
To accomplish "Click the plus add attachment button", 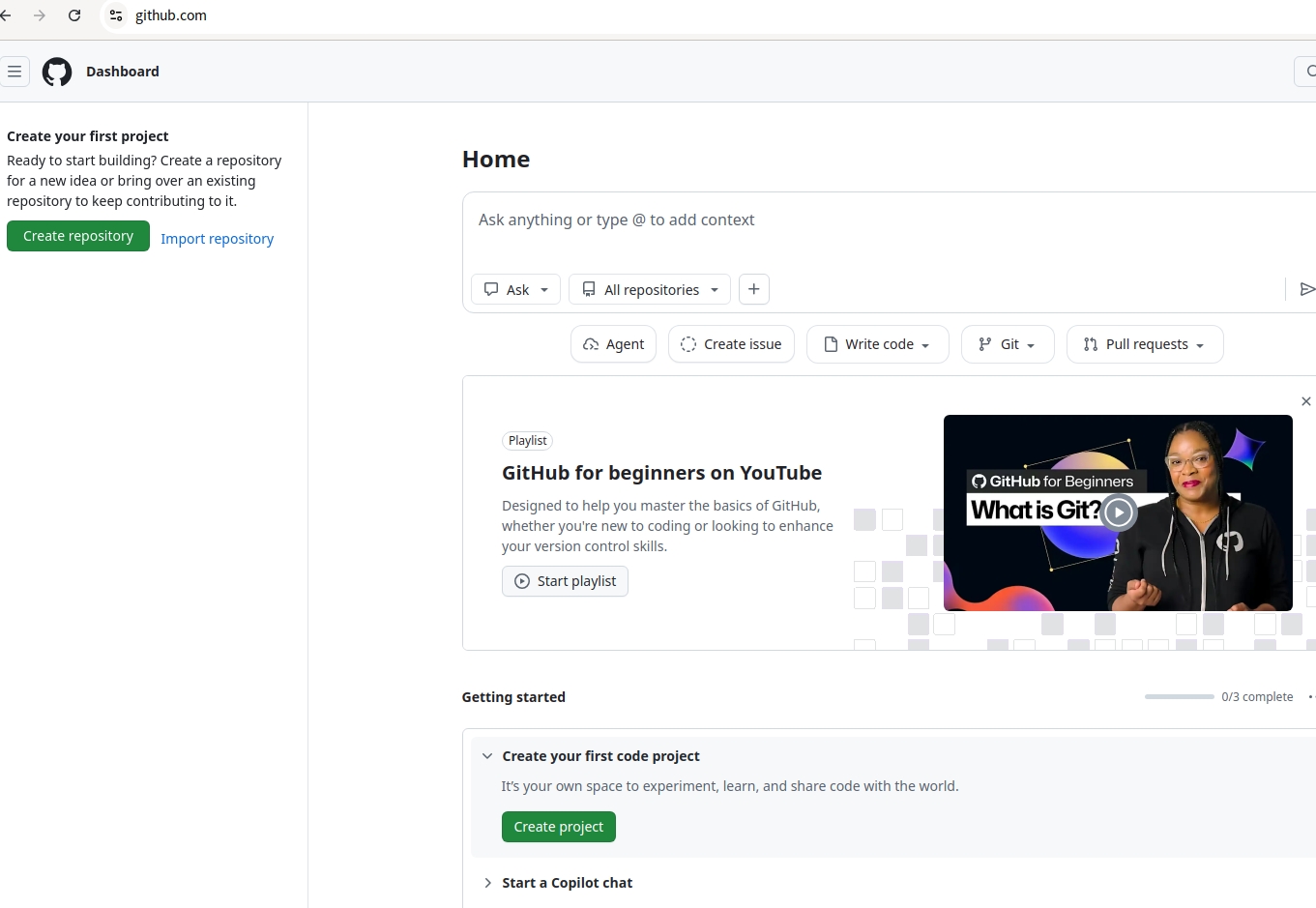I will 754,289.
